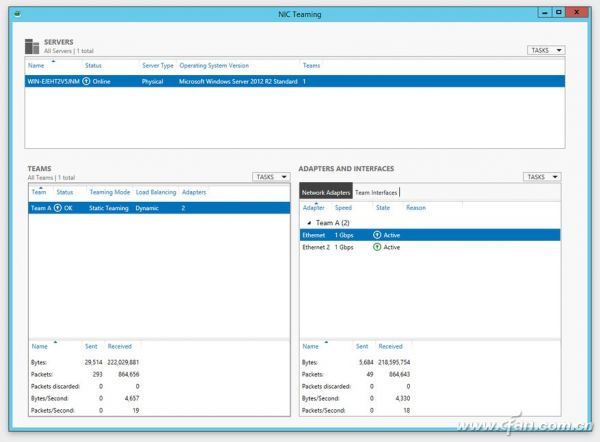Click the Received header in adapter statistics

(x=390, y=346)
